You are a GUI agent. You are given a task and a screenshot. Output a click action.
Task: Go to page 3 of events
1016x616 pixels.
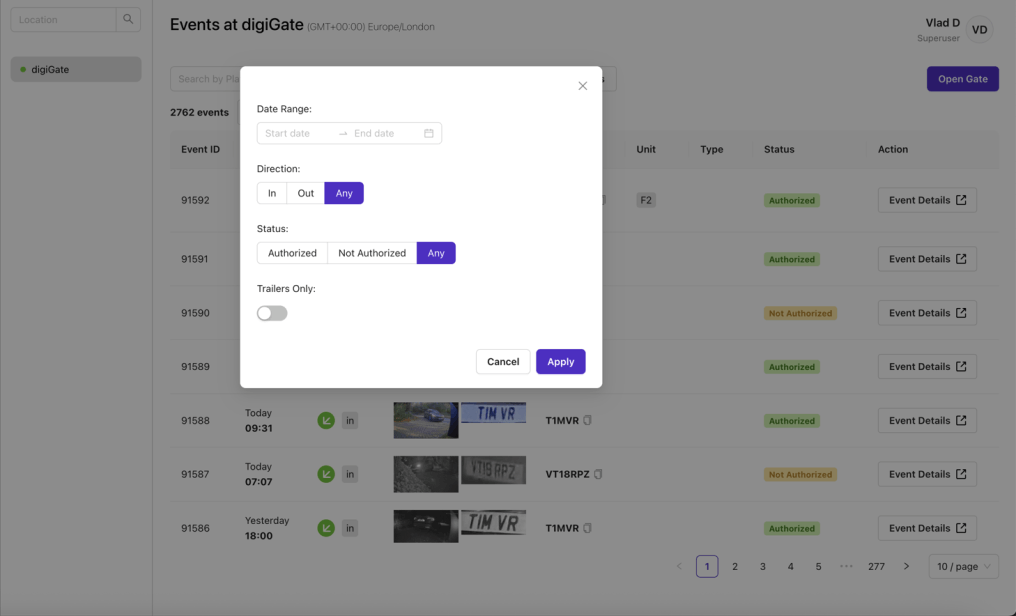[x=763, y=566]
